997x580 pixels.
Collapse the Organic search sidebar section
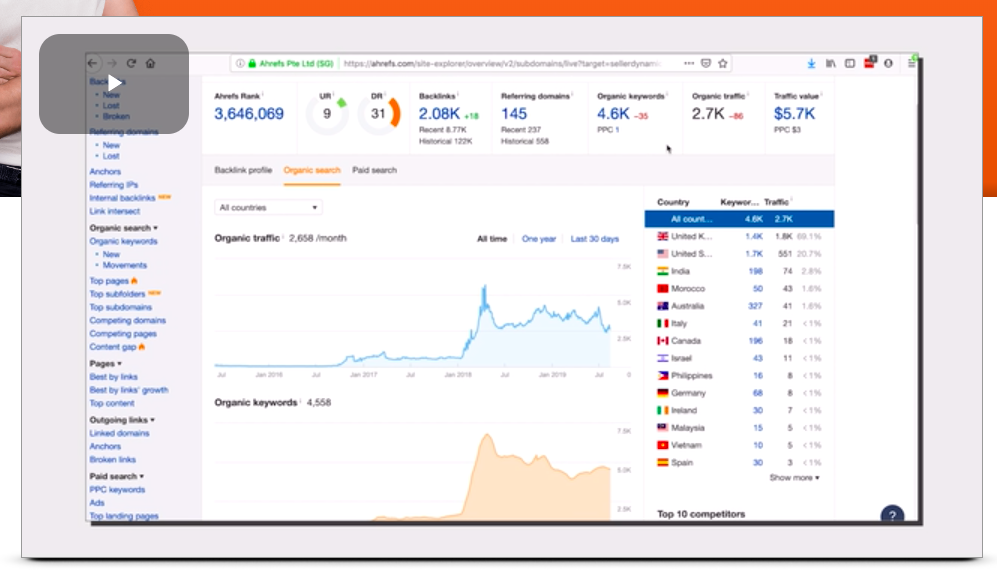(x=123, y=228)
